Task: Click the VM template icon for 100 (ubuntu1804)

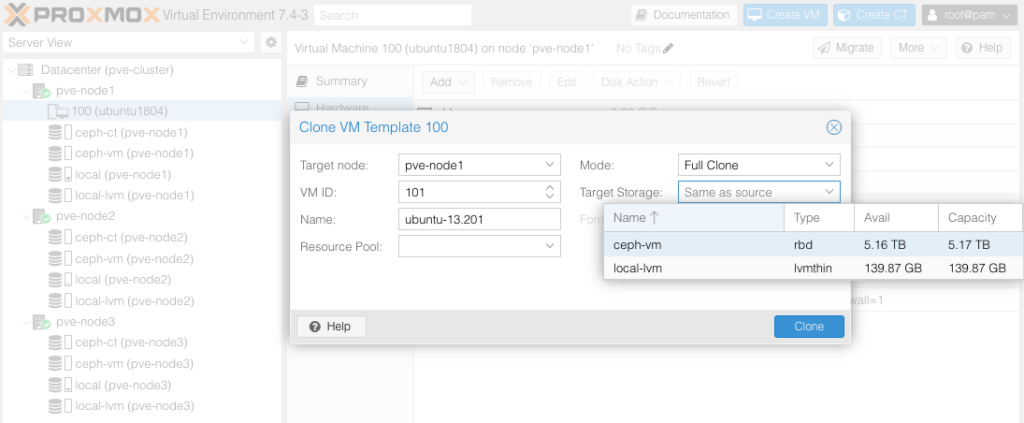Action: click(58, 112)
